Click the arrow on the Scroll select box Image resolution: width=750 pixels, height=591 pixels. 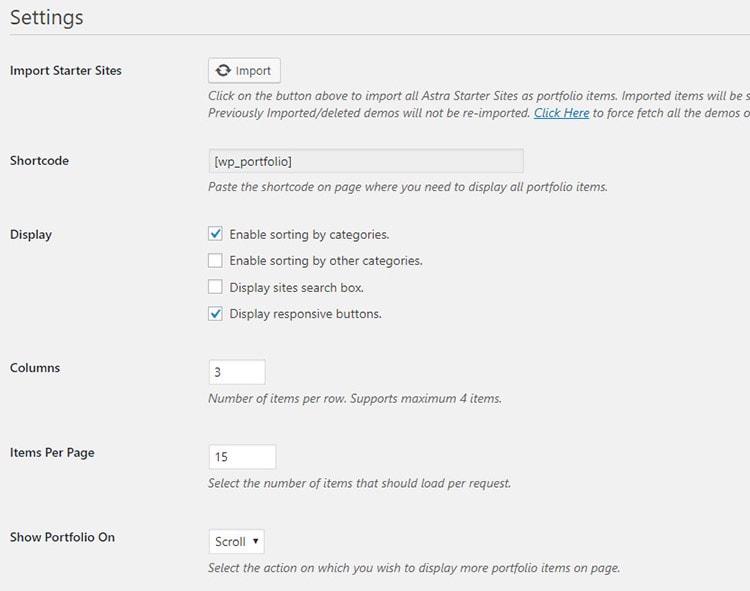point(256,542)
